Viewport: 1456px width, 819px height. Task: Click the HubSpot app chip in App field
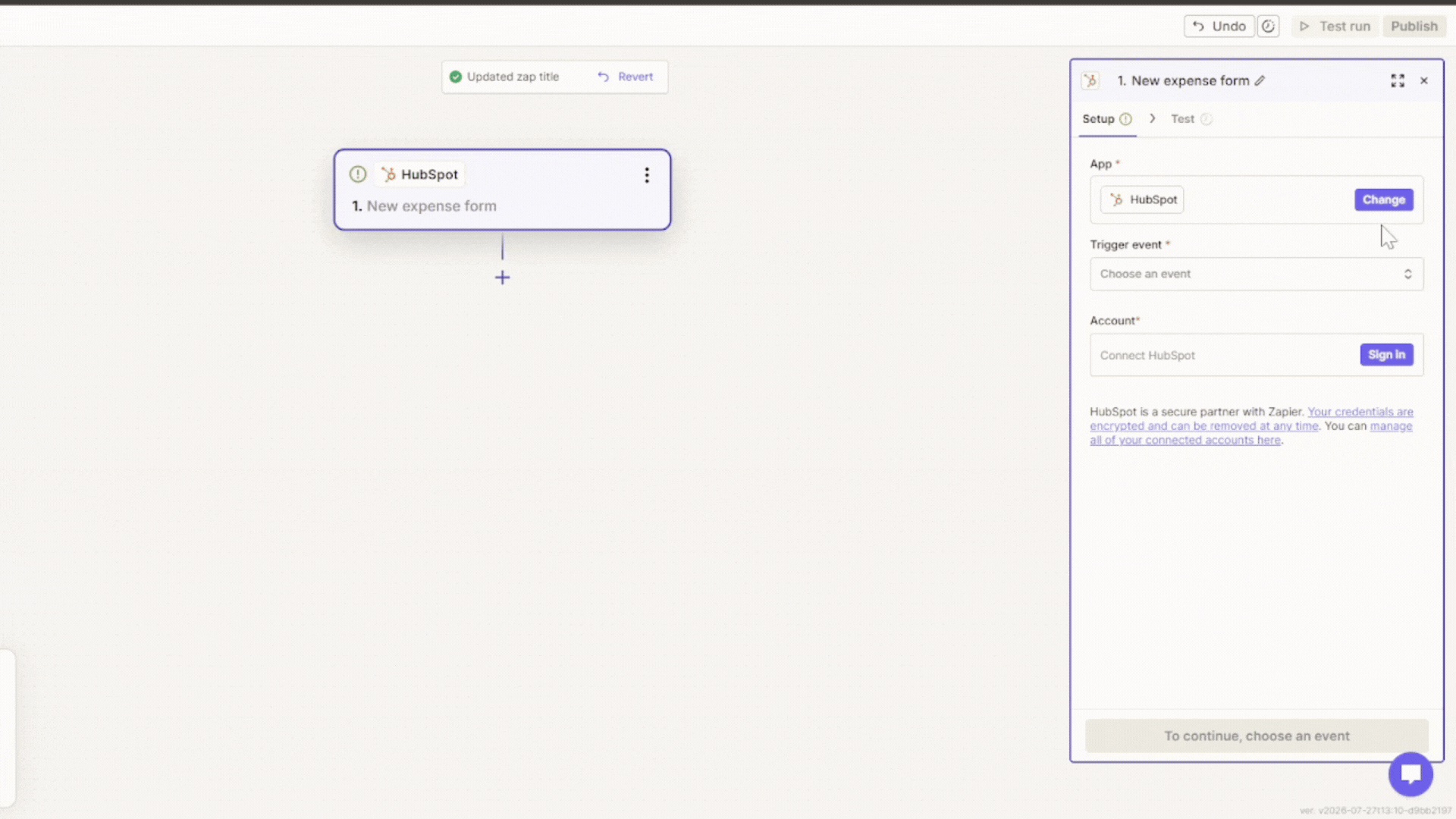[x=1142, y=200]
